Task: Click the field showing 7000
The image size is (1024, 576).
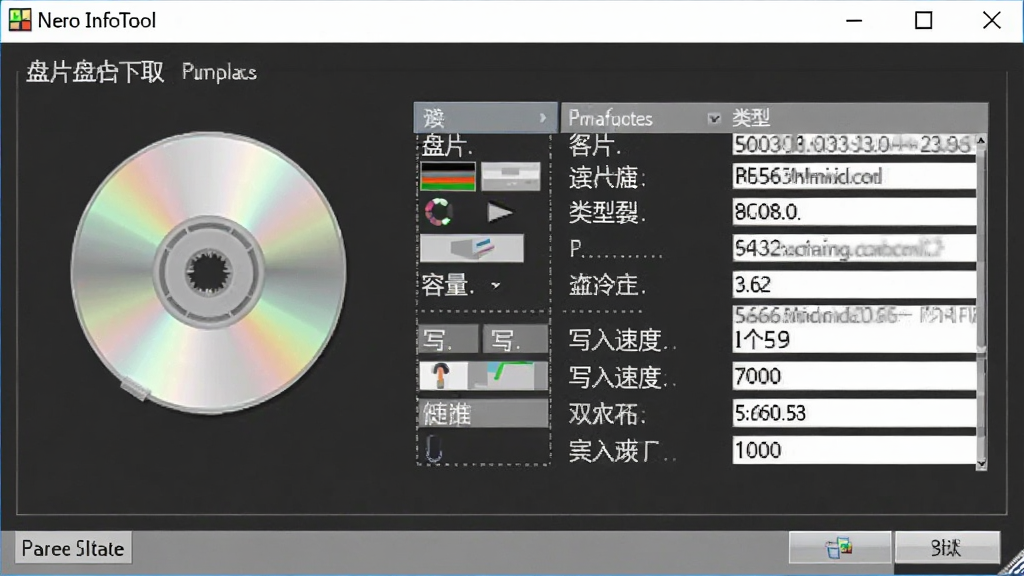Action: pyautogui.click(x=854, y=376)
